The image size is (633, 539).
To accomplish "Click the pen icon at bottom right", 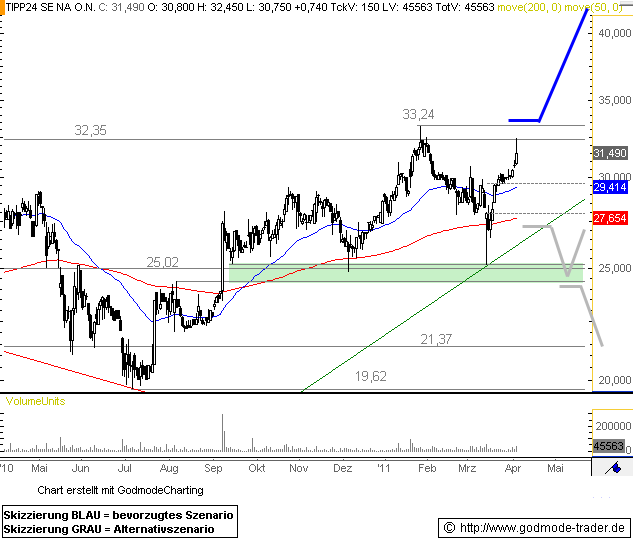I will [x=613, y=468].
